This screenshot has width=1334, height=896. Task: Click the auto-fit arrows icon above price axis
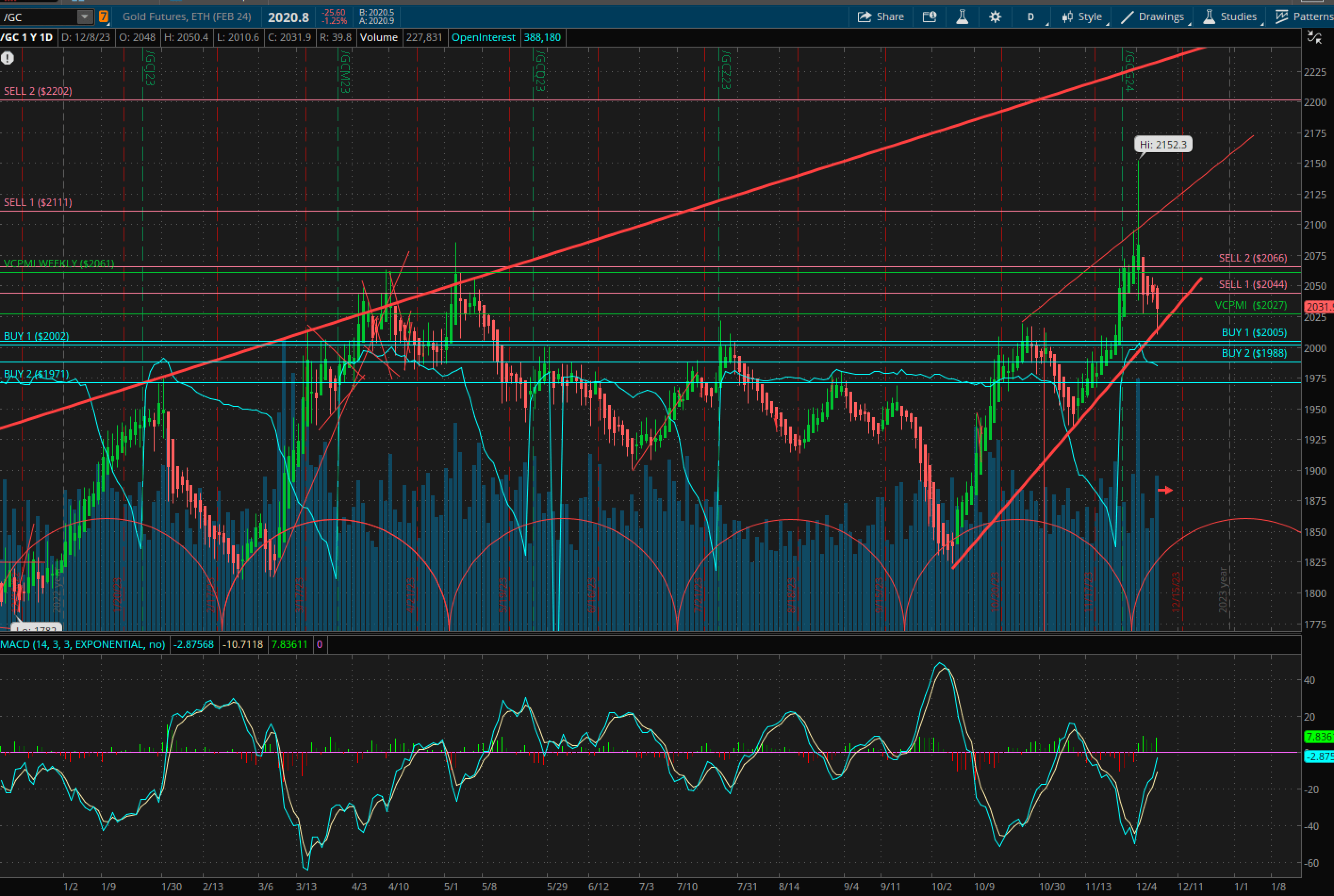tap(1315, 38)
